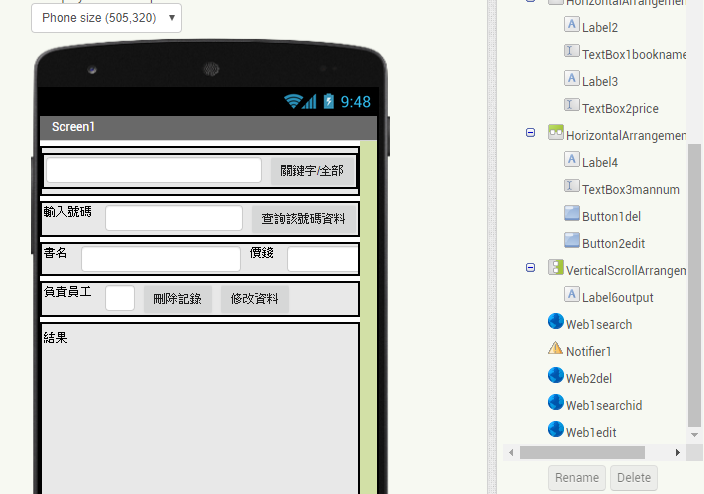704x494 pixels.
Task: Click the Label2 label icon
Action: point(572,24)
